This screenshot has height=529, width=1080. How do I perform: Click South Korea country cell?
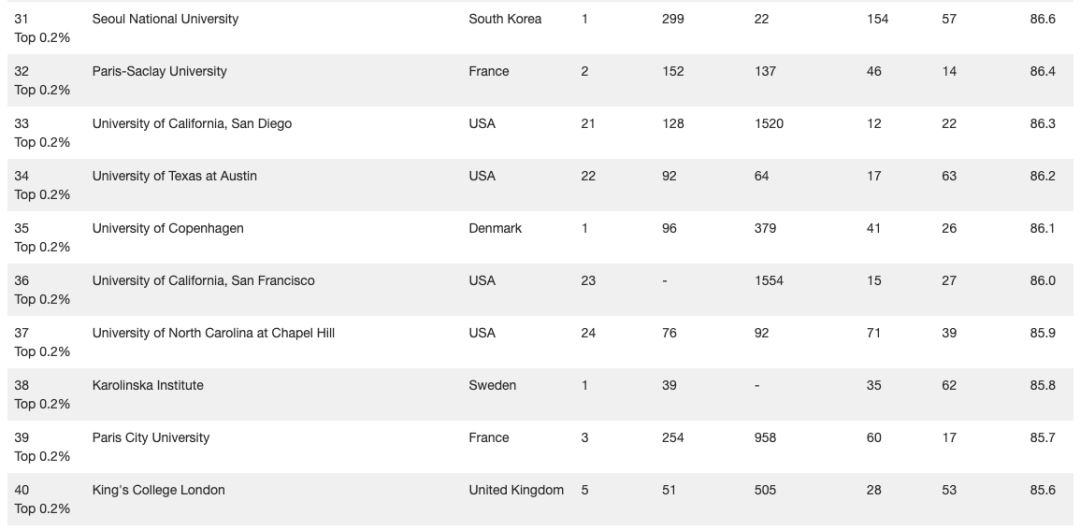[505, 19]
